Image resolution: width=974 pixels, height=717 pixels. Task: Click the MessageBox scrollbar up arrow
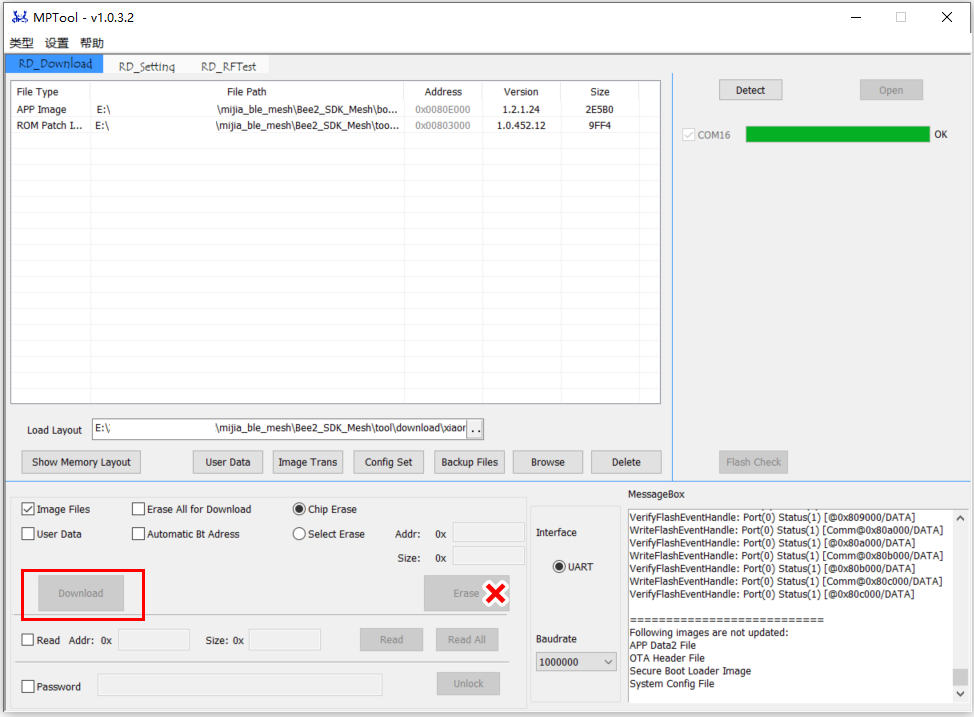pyautogui.click(x=960, y=518)
